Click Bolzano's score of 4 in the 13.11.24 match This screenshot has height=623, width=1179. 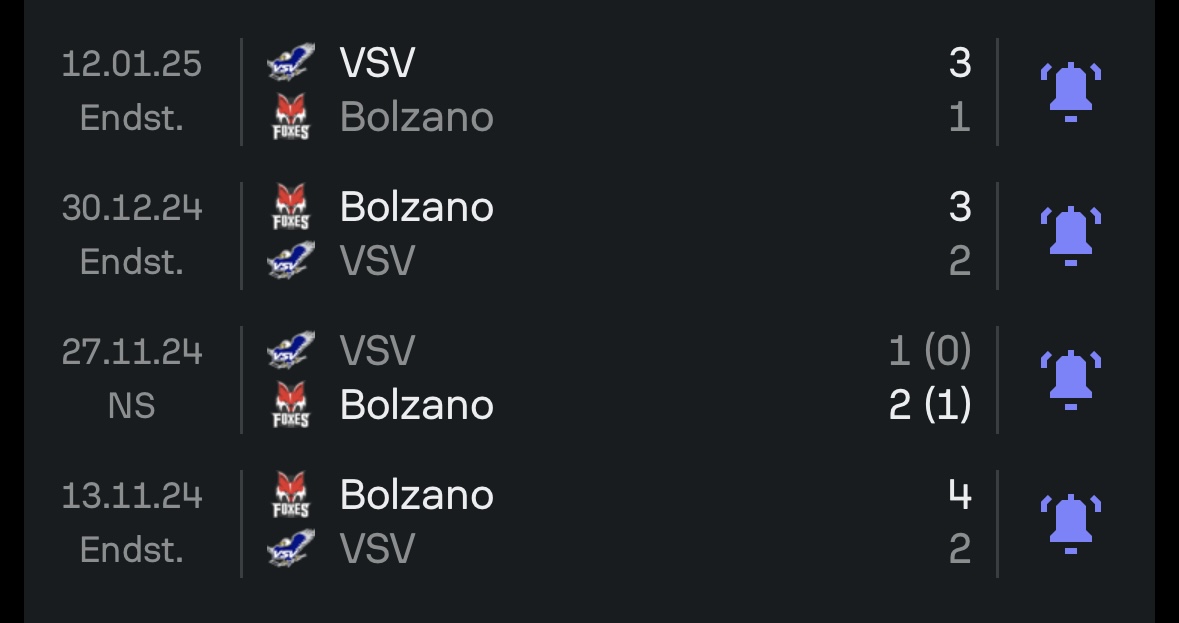pos(959,495)
